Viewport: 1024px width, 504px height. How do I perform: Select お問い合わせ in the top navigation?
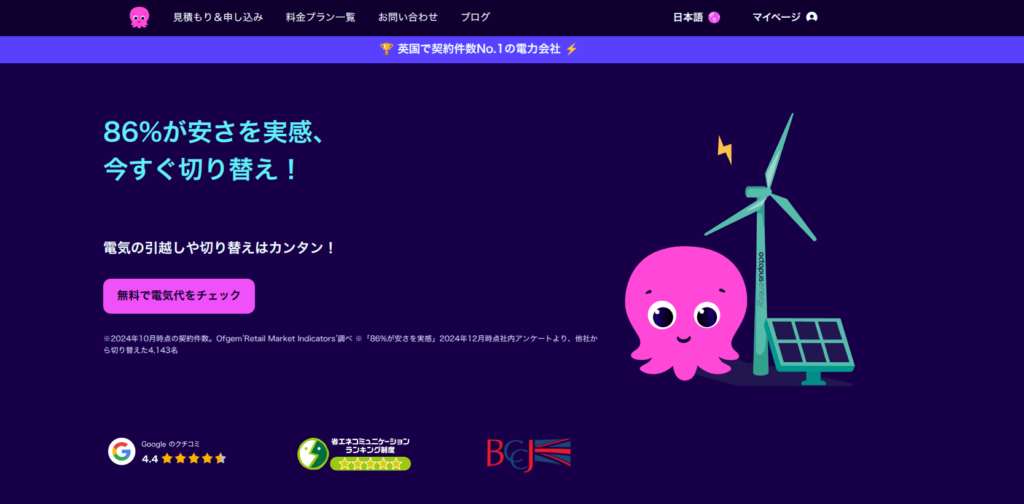(x=408, y=17)
